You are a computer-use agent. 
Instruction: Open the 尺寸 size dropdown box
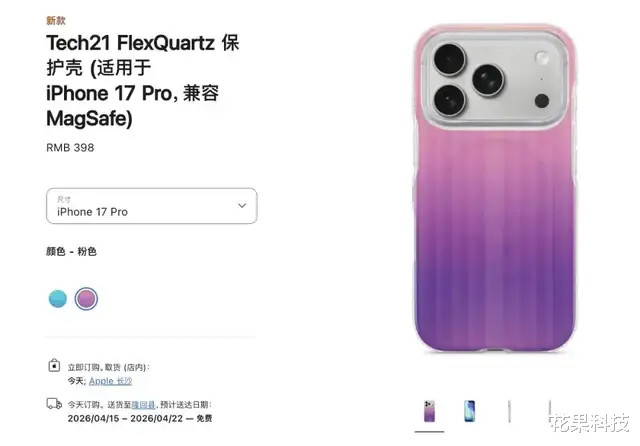click(x=151, y=206)
